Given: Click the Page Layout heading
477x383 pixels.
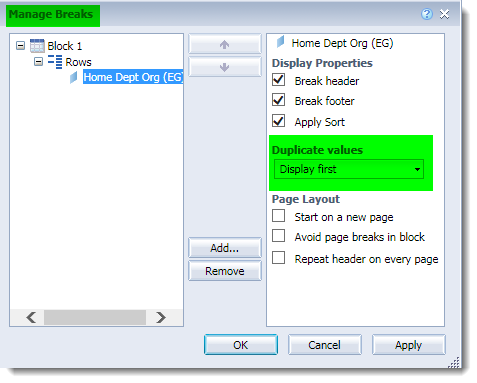Looking at the screenshot, I should click(306, 199).
